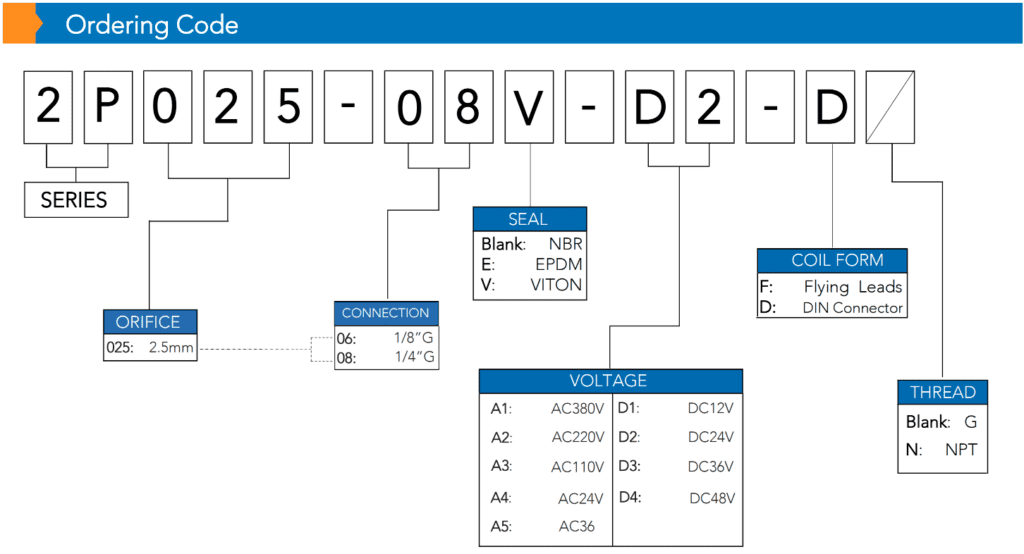1024x554 pixels.
Task: Select the E: EPDM seal option
Action: pos(531,264)
